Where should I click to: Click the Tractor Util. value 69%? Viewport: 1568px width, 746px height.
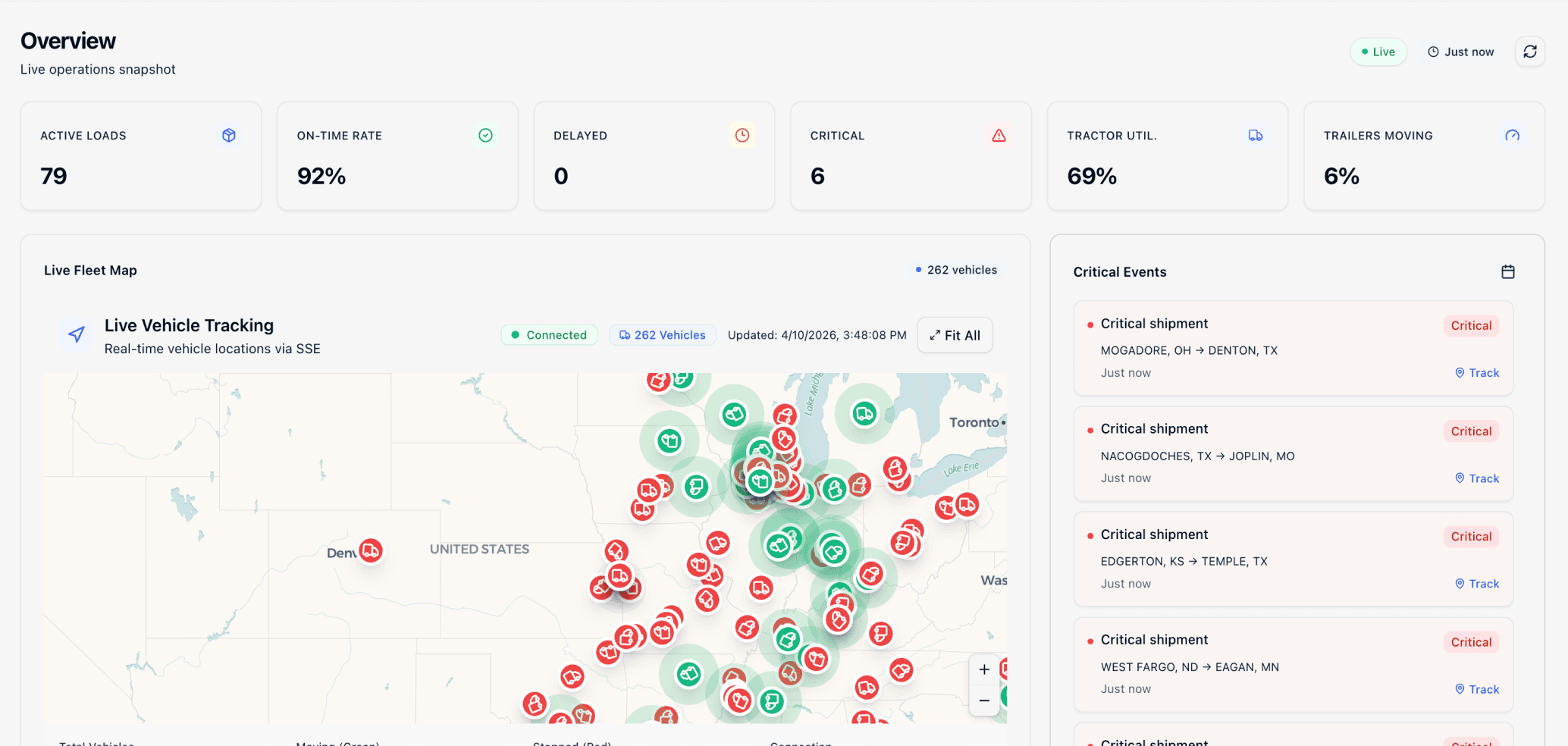tap(1092, 176)
